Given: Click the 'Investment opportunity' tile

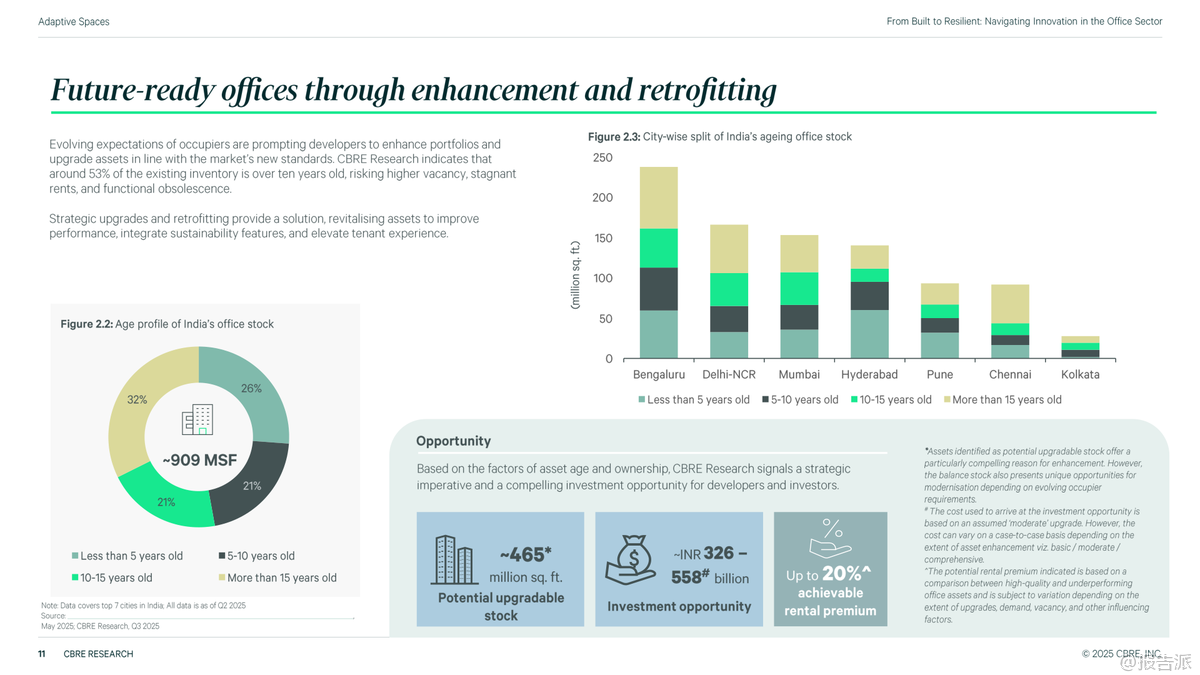Looking at the screenshot, I should [678, 569].
